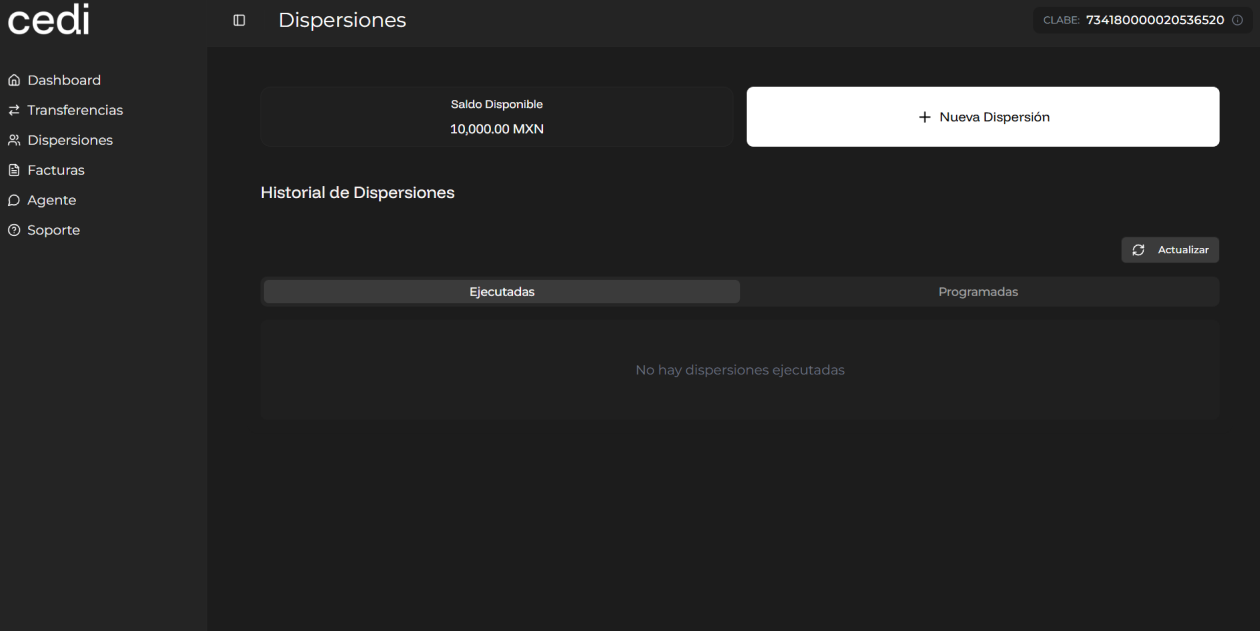This screenshot has width=1260, height=631.
Task: Click the Soporte help icon
Action: click(x=14, y=230)
